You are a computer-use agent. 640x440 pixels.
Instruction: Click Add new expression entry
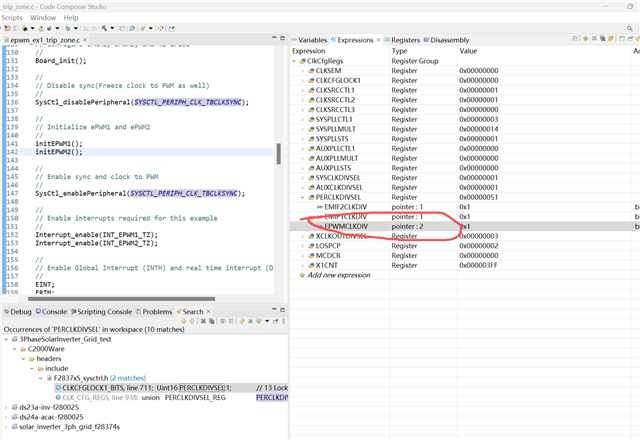pos(340,275)
